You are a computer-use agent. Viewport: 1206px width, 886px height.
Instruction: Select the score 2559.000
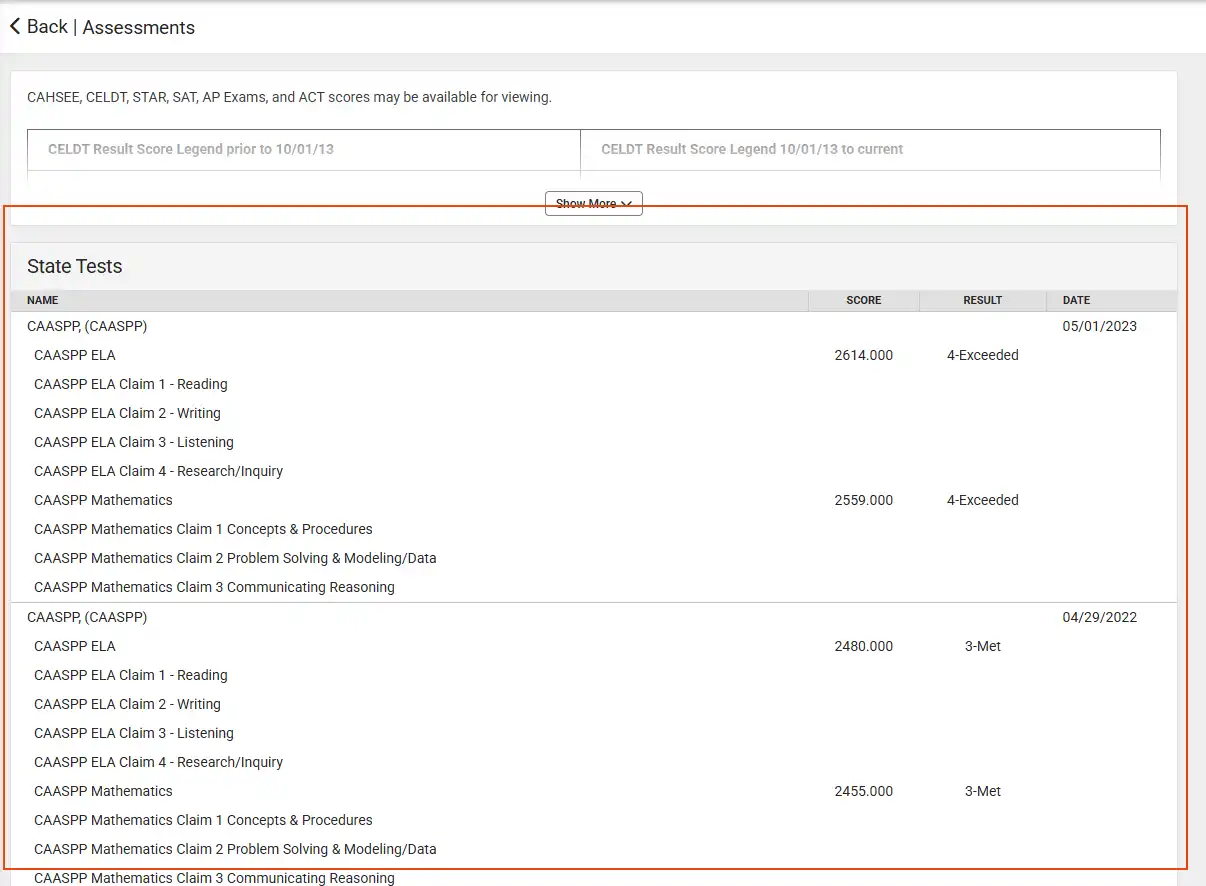point(864,500)
